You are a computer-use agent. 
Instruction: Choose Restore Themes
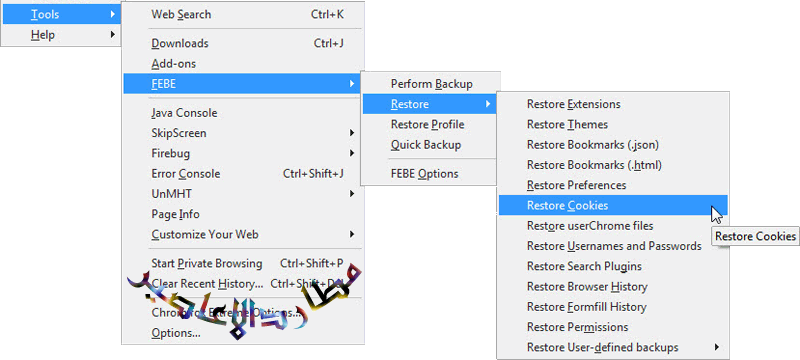(x=613, y=124)
